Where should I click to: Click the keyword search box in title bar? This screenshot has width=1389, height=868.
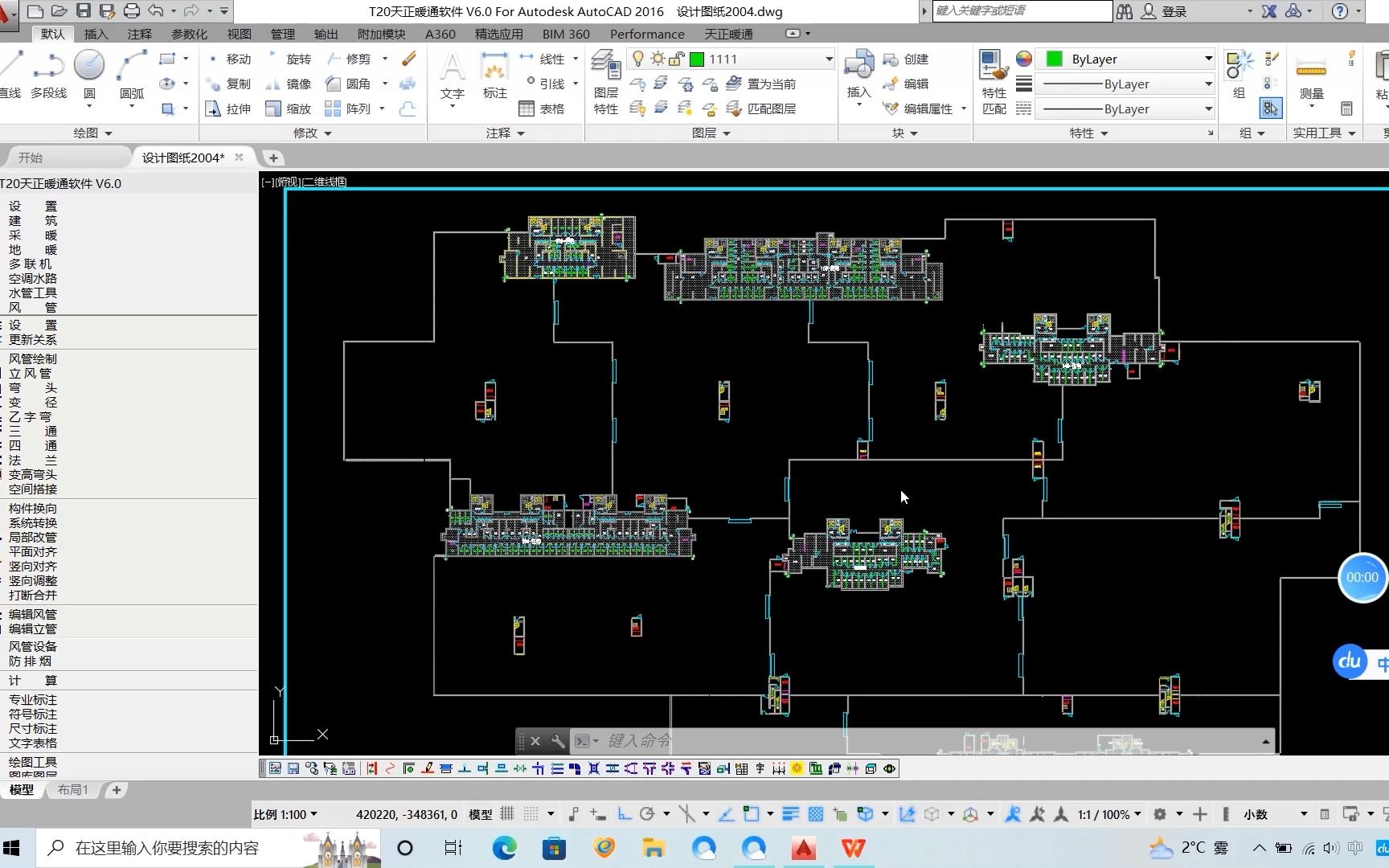coord(1022,10)
